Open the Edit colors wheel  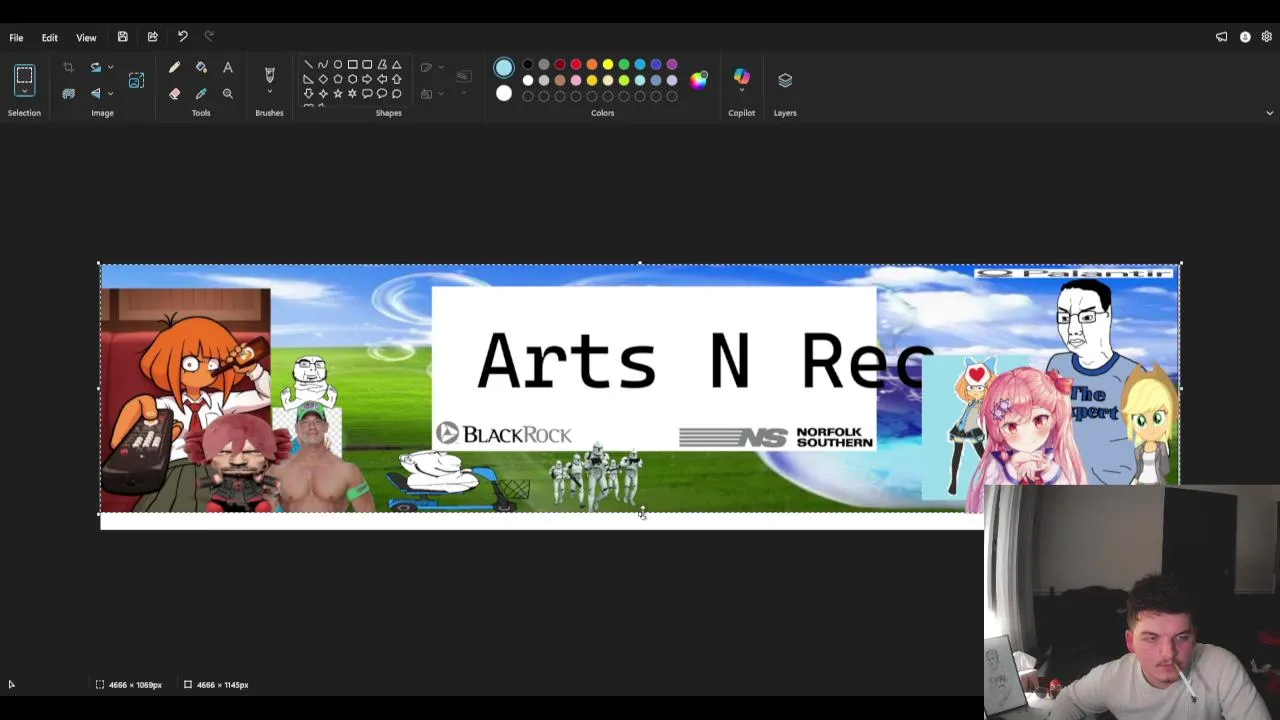[x=698, y=80]
